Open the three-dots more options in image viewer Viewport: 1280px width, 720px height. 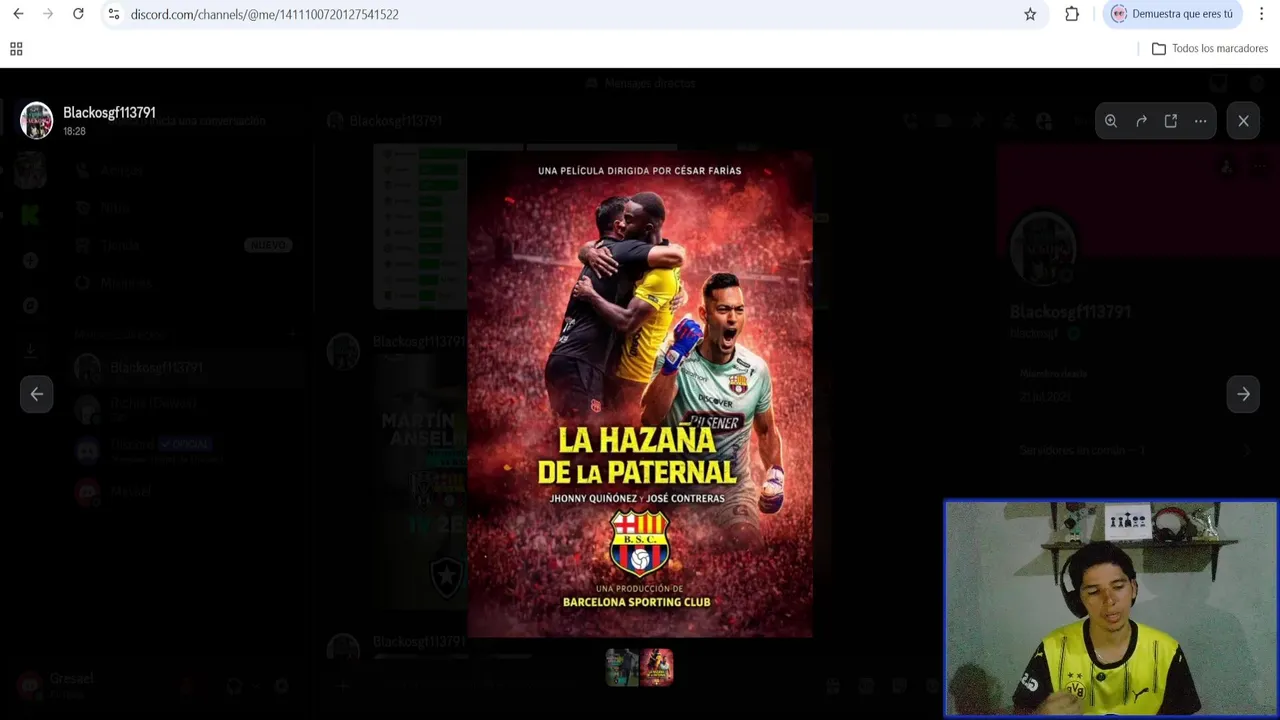(1200, 121)
